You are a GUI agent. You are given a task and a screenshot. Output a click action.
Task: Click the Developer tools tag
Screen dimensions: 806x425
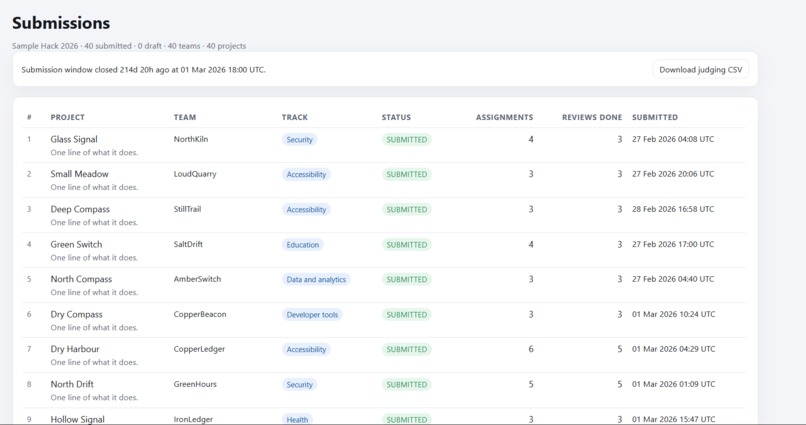312,315
